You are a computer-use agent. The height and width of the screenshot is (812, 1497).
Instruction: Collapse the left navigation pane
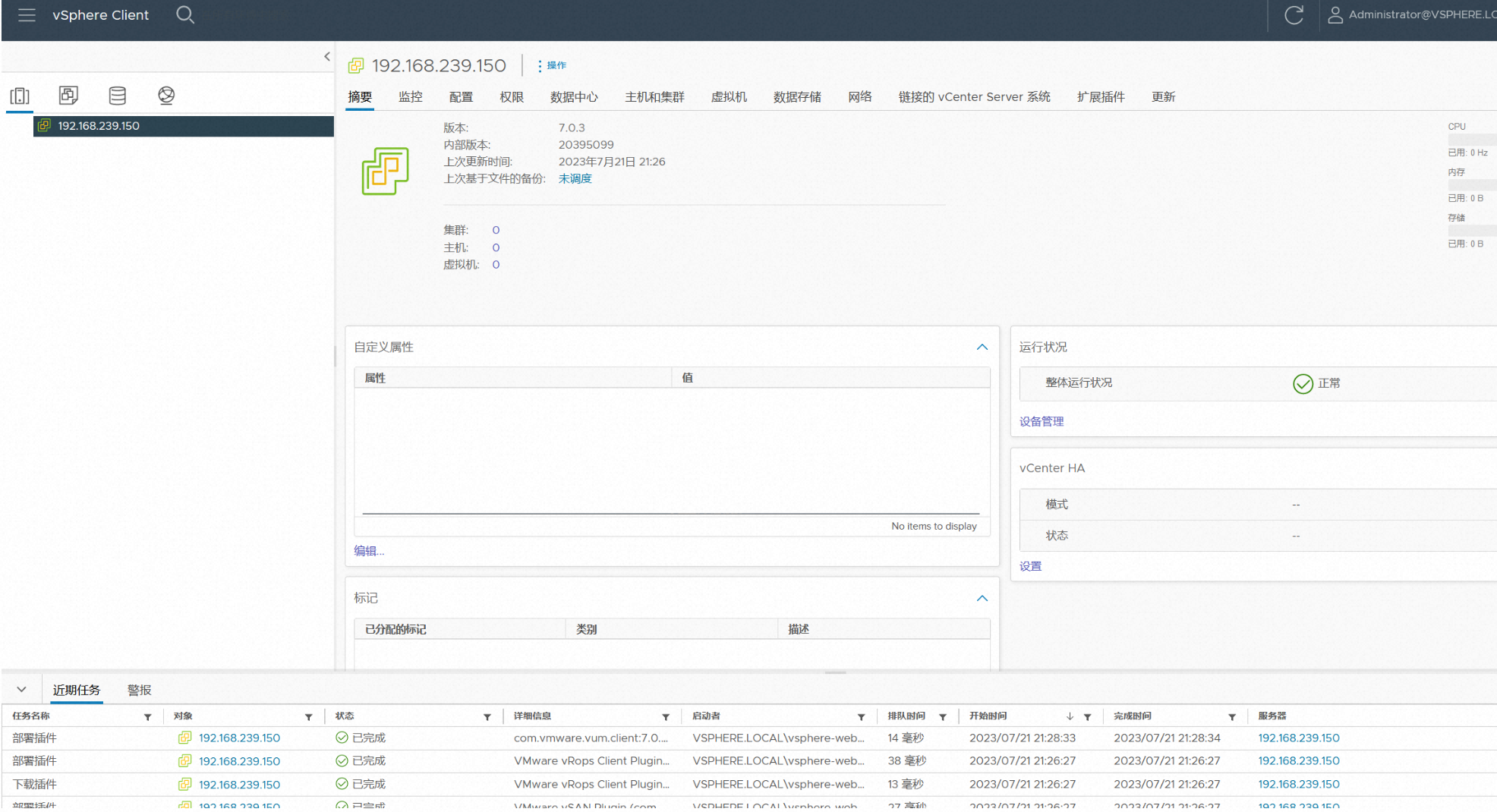click(327, 56)
